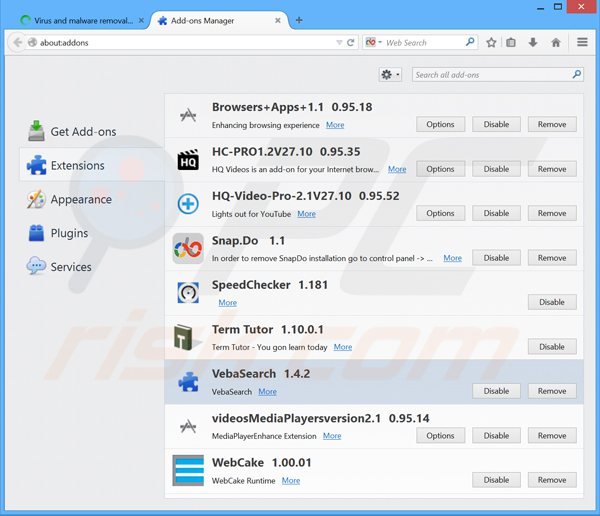
Task: Click the HC-PRO1.2V27.10 HQ icon
Action: [x=188, y=159]
